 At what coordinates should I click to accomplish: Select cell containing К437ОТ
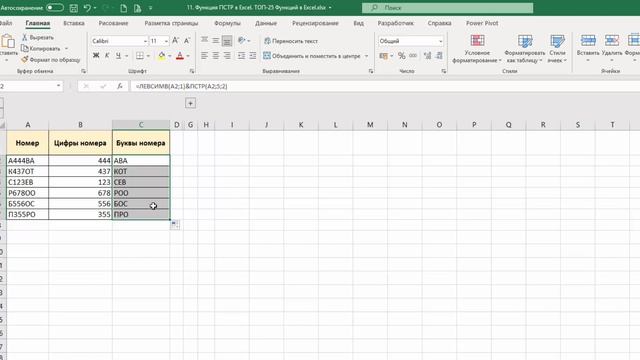coord(27,171)
